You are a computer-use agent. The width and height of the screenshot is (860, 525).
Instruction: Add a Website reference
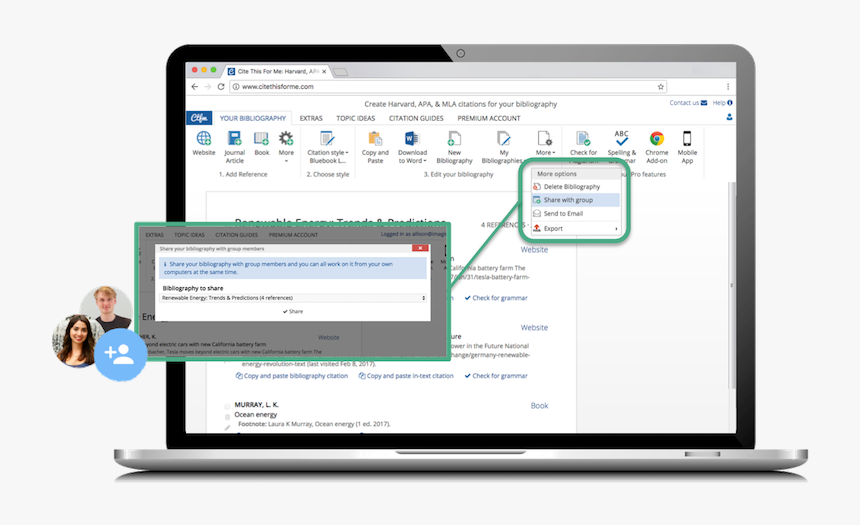203,144
